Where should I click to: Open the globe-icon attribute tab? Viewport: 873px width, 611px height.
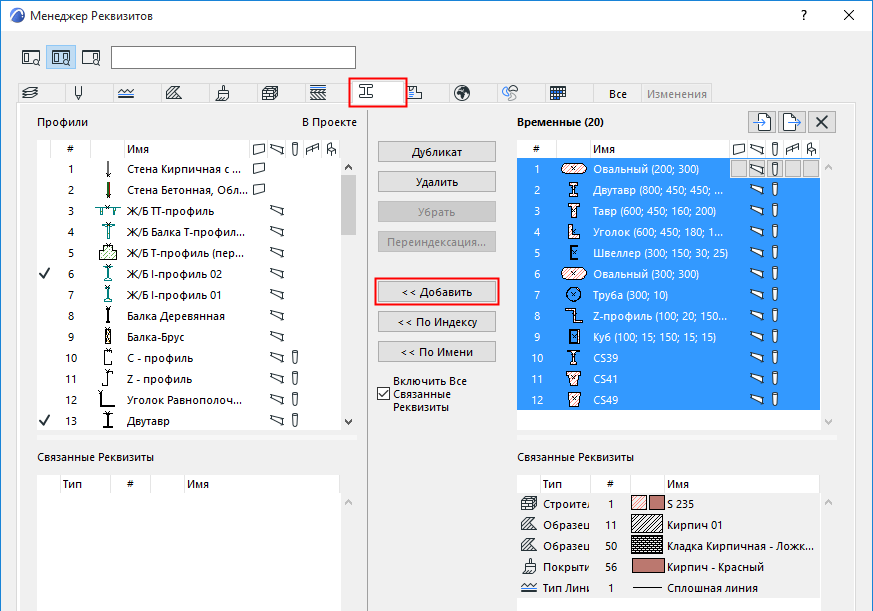[462, 93]
